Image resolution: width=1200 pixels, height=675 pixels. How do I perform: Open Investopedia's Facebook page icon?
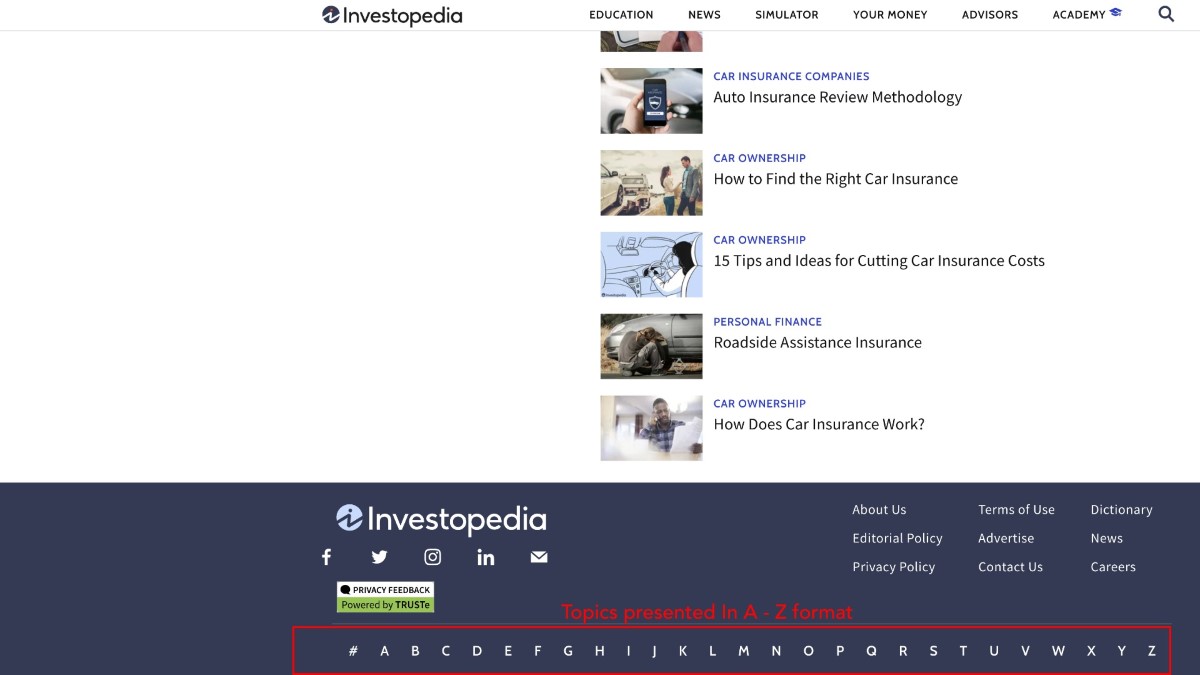(326, 557)
